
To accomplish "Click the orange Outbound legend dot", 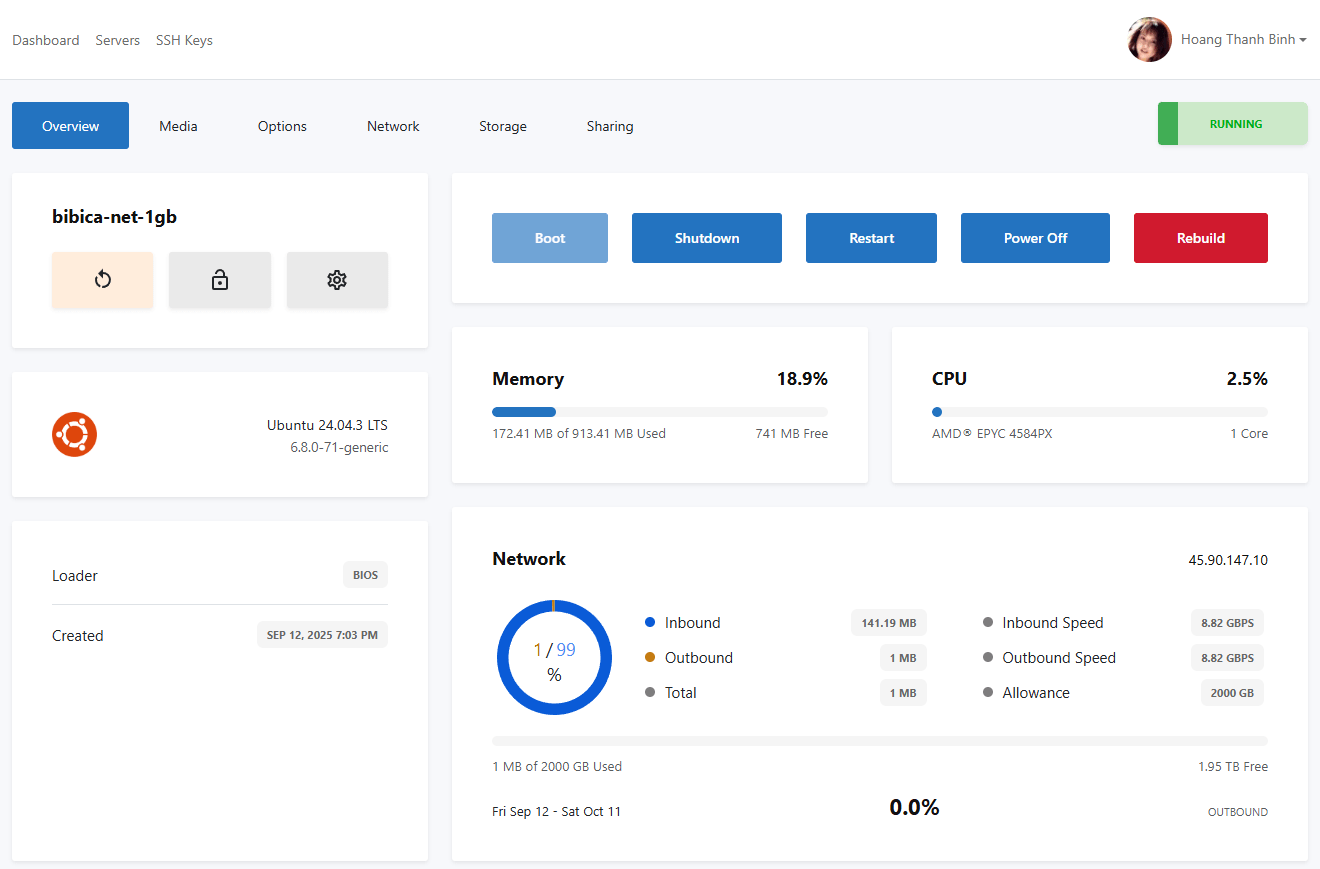I will [650, 657].
